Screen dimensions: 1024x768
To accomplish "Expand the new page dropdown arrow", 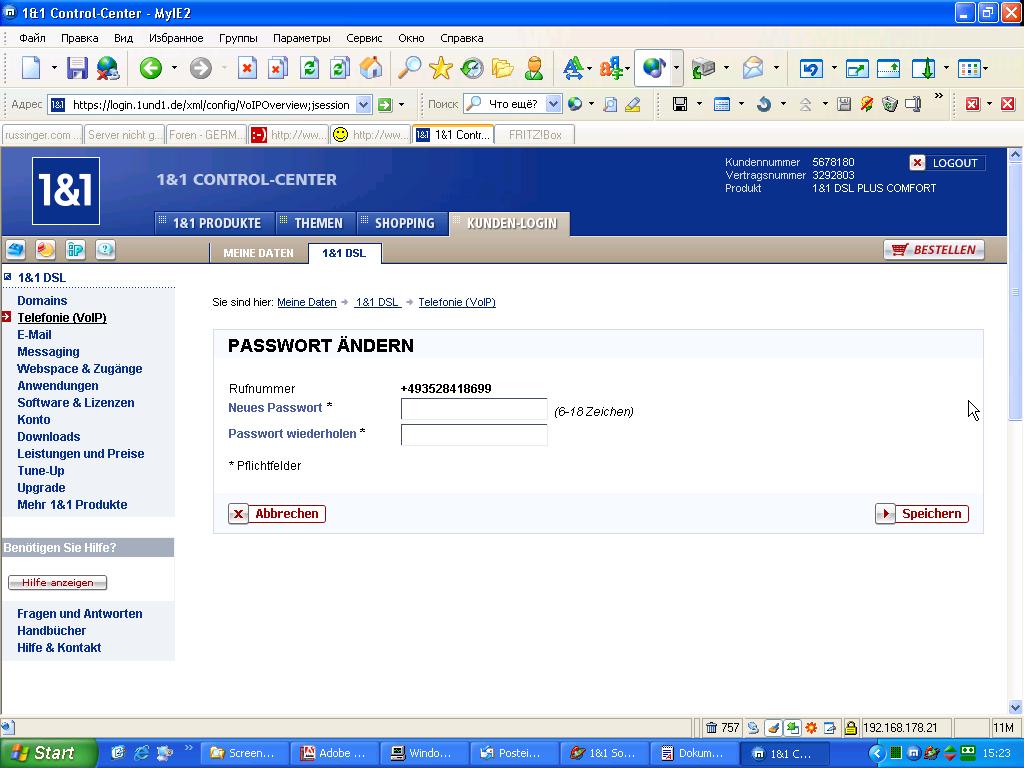I will [54, 68].
